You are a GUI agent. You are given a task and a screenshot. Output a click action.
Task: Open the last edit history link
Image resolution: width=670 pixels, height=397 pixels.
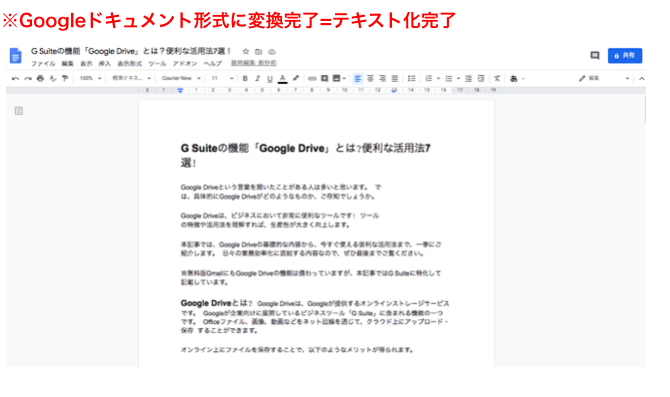click(x=253, y=63)
